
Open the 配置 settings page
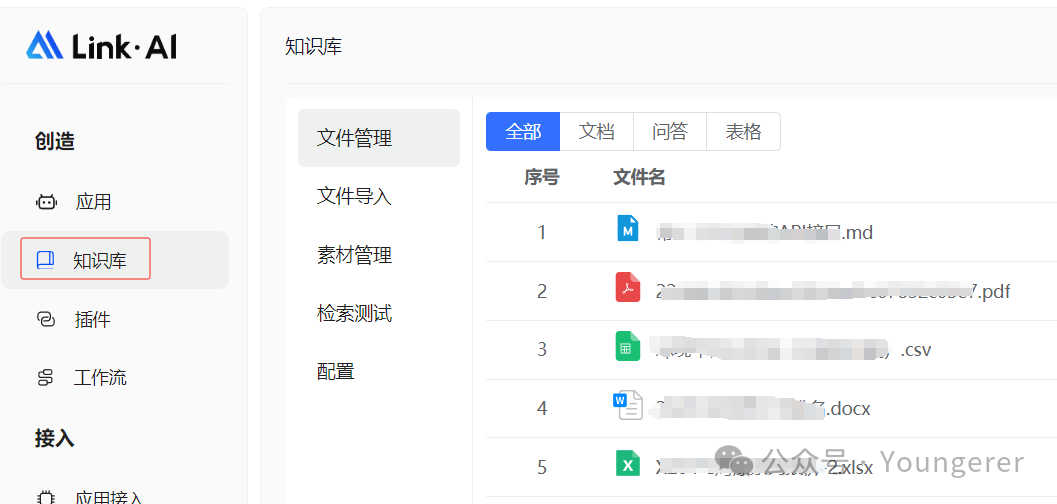[x=336, y=371]
